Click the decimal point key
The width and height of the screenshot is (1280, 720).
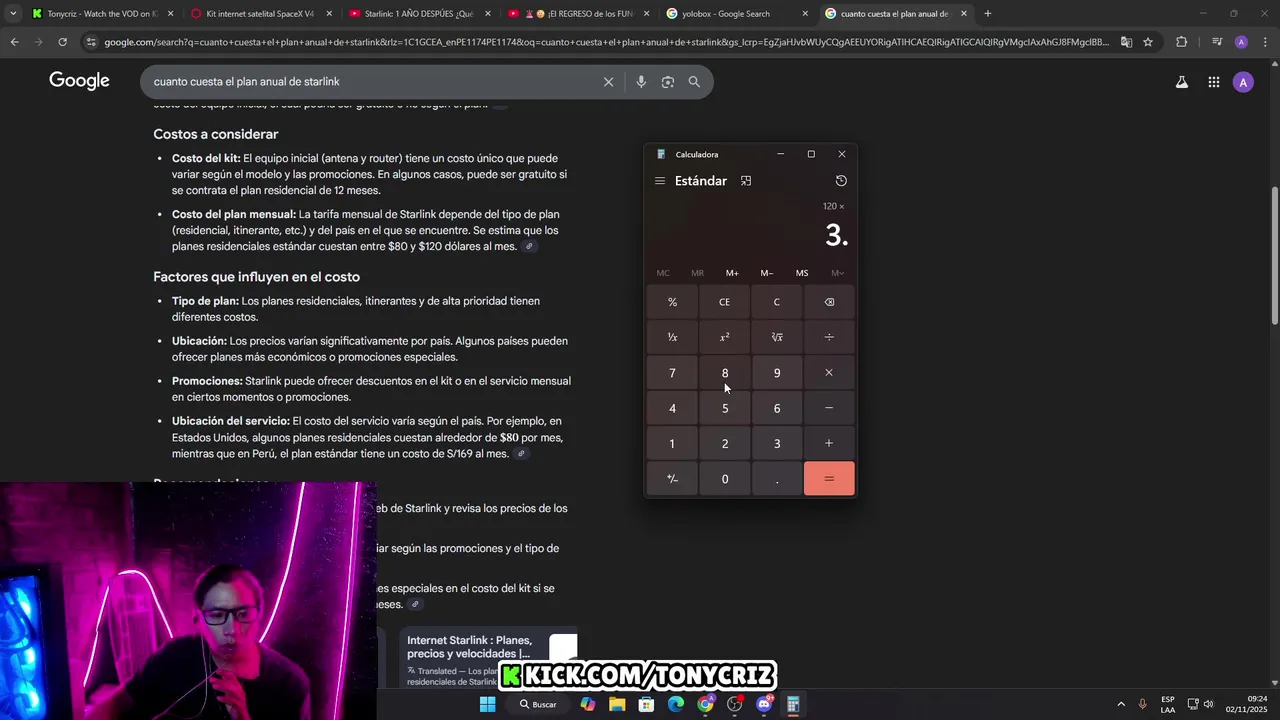777,479
